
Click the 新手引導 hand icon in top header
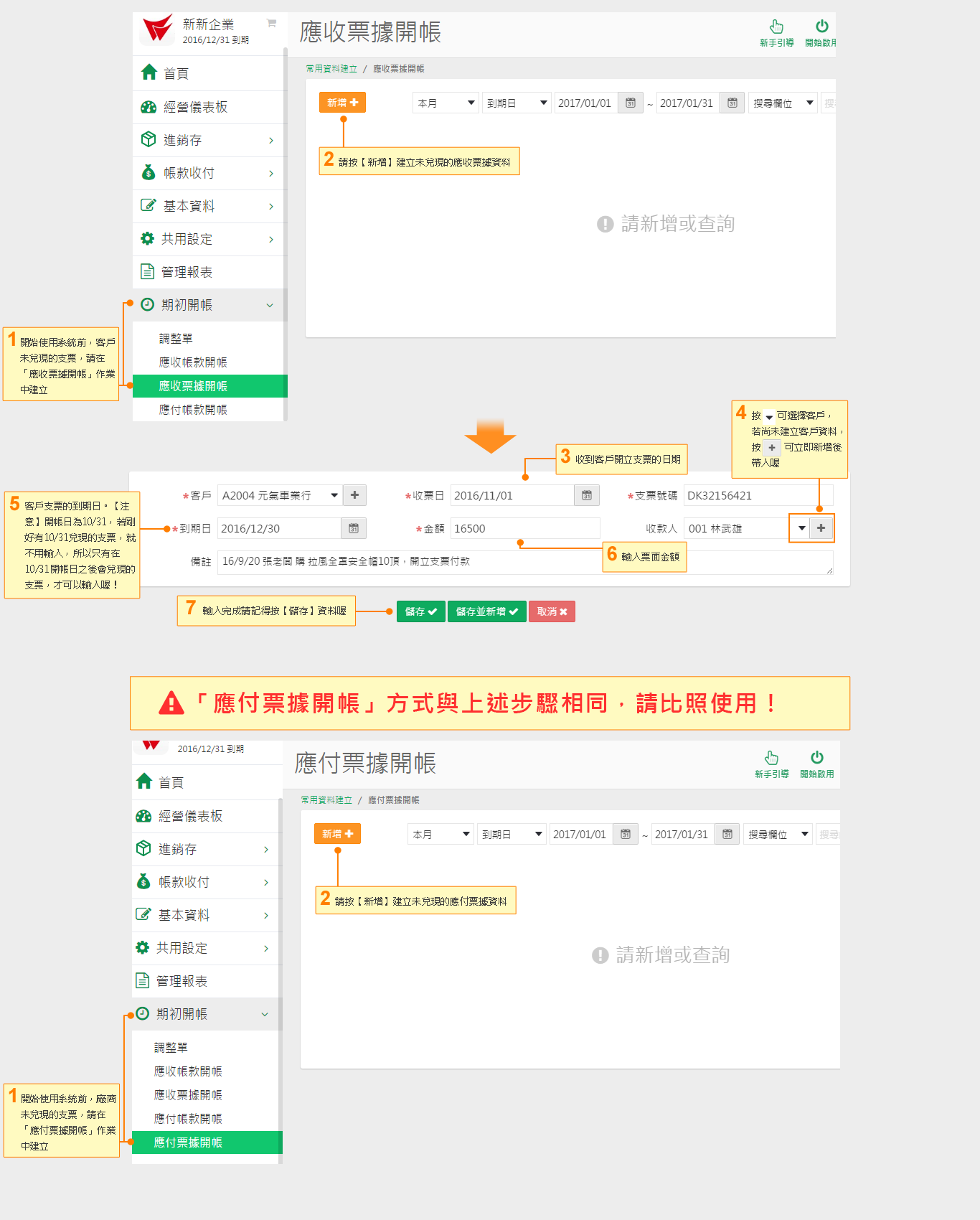coord(776,27)
